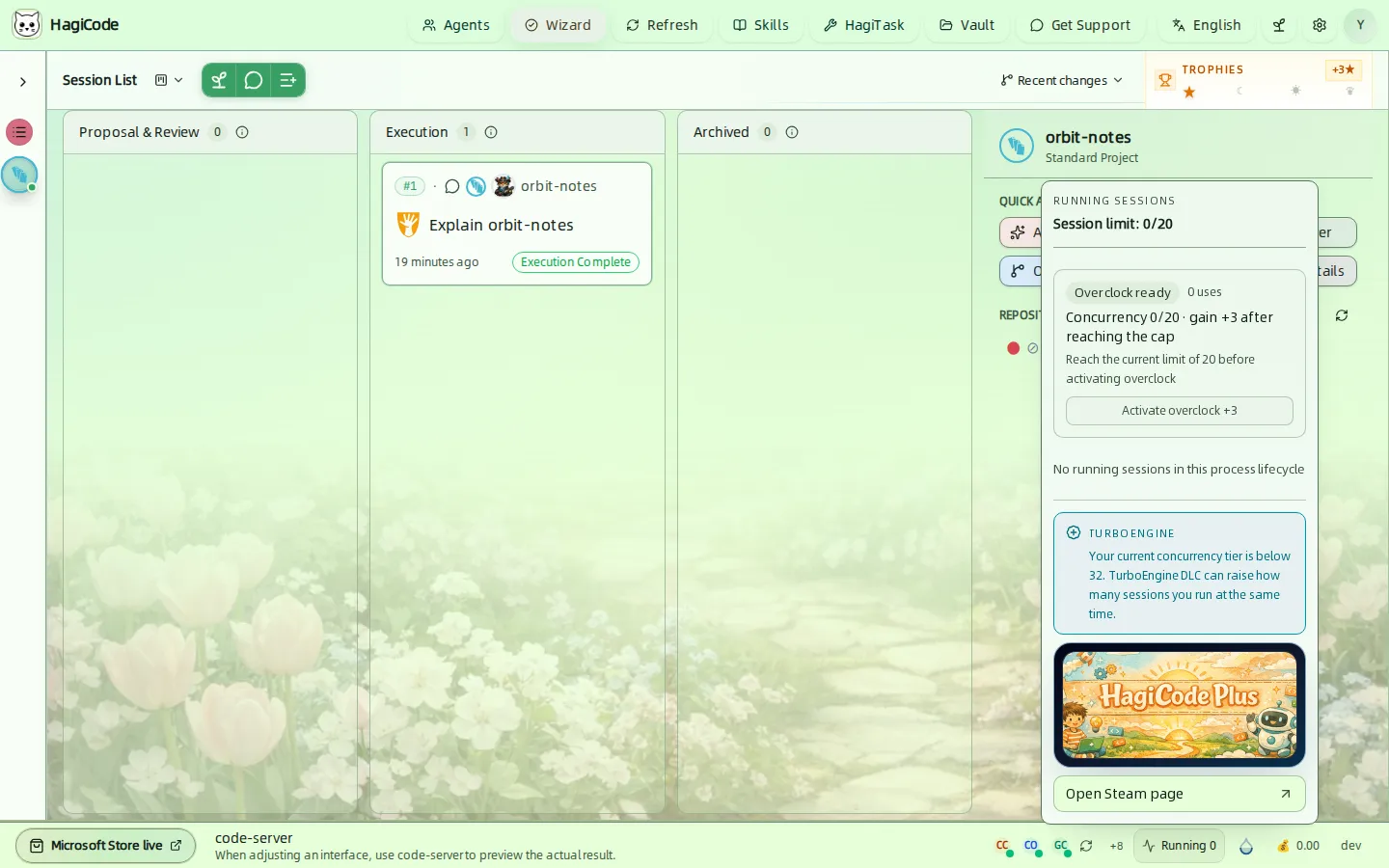
Task: Open the Recent changes dropdown
Action: 1061,80
